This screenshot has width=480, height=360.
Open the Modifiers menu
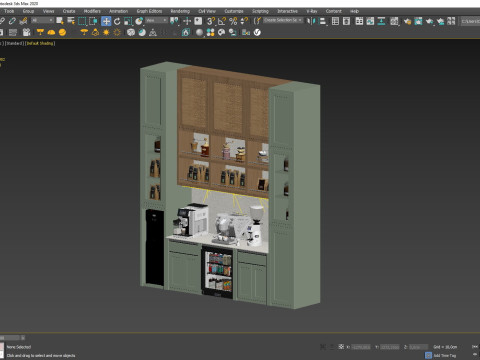point(92,11)
